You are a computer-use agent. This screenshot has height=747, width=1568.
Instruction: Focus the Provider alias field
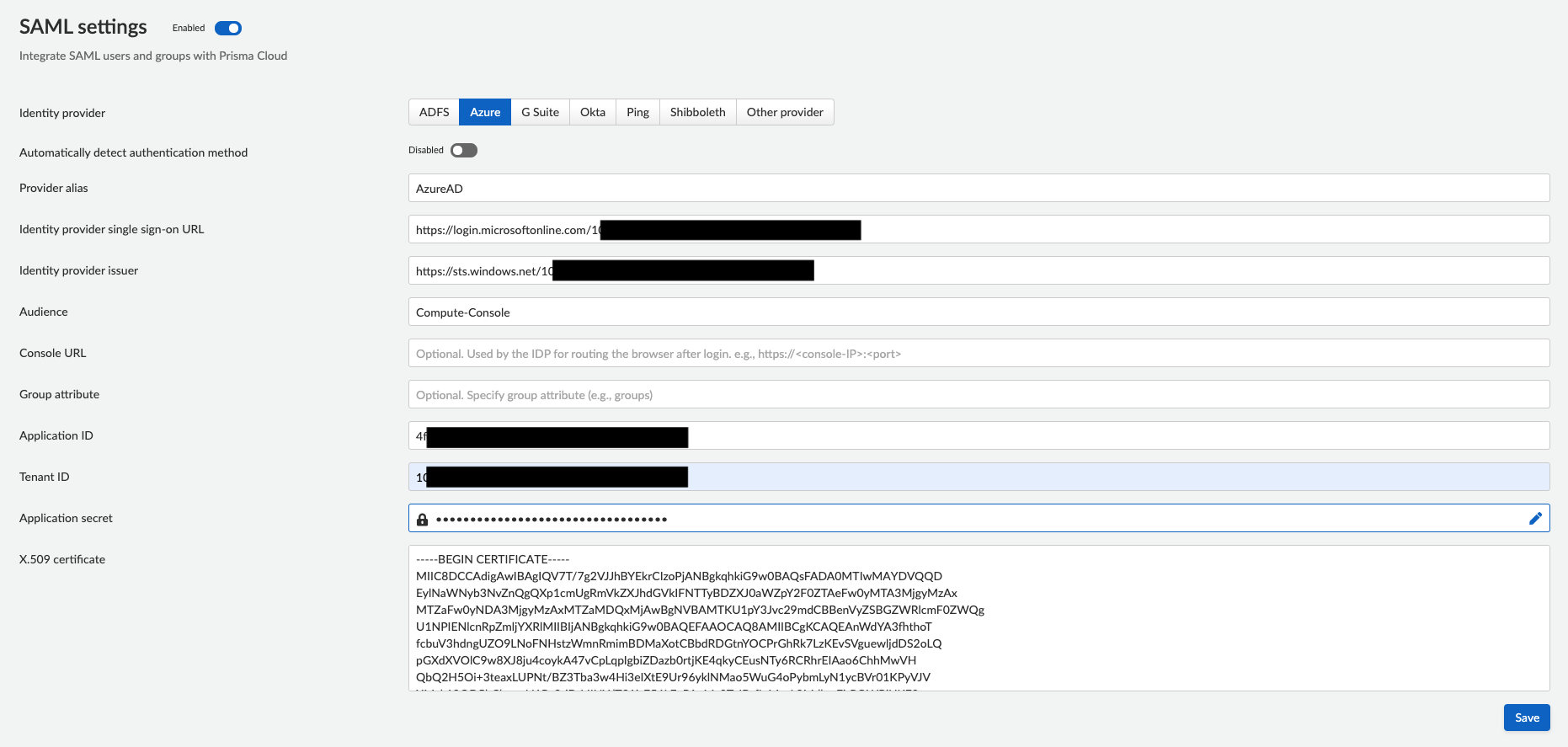[979, 188]
